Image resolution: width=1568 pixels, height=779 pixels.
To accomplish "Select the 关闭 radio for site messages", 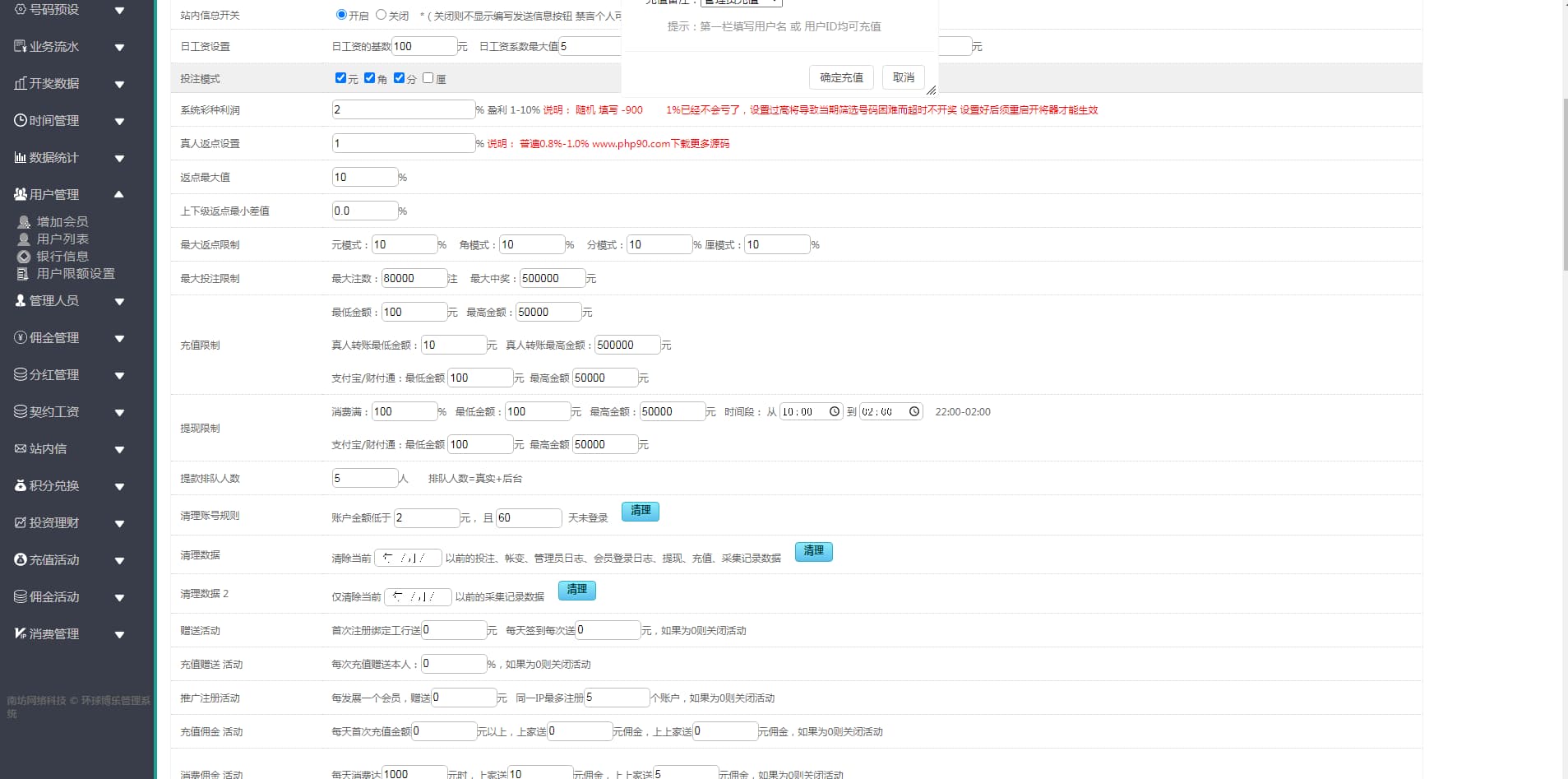I will click(381, 15).
